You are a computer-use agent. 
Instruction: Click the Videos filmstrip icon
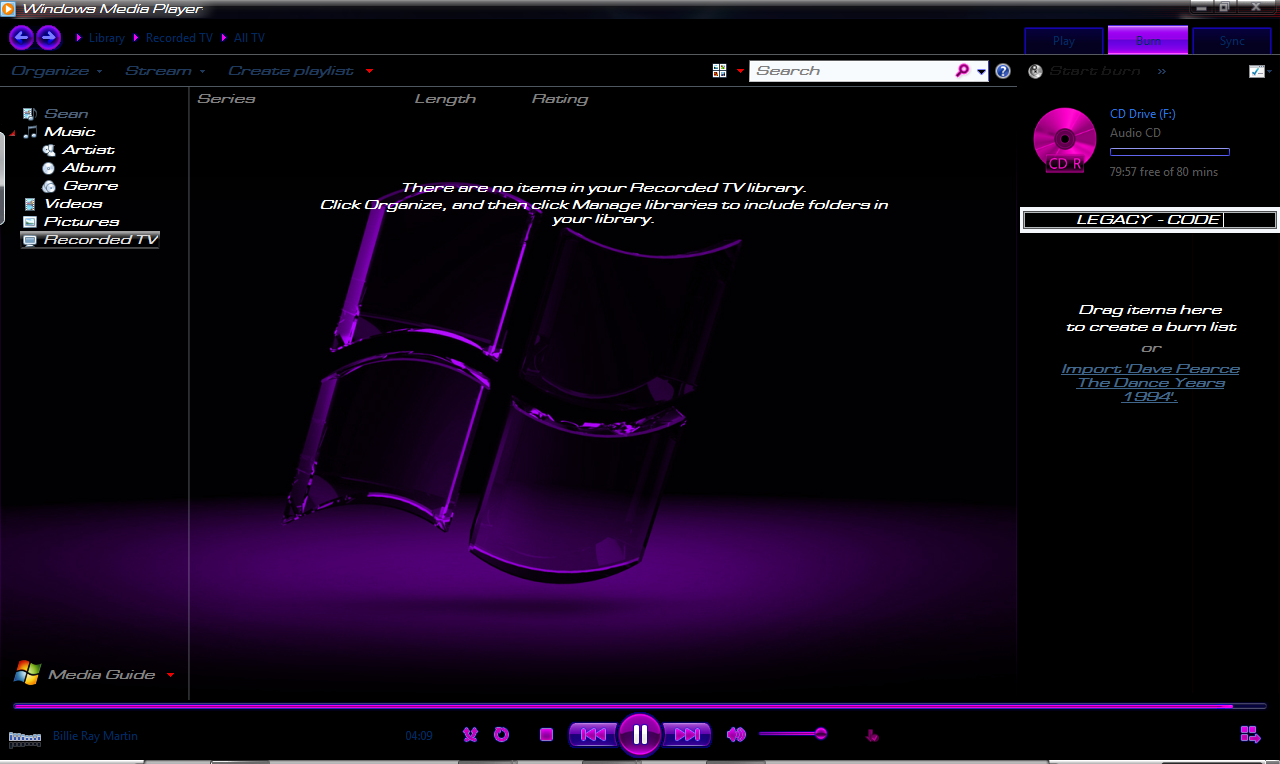pyautogui.click(x=29, y=204)
